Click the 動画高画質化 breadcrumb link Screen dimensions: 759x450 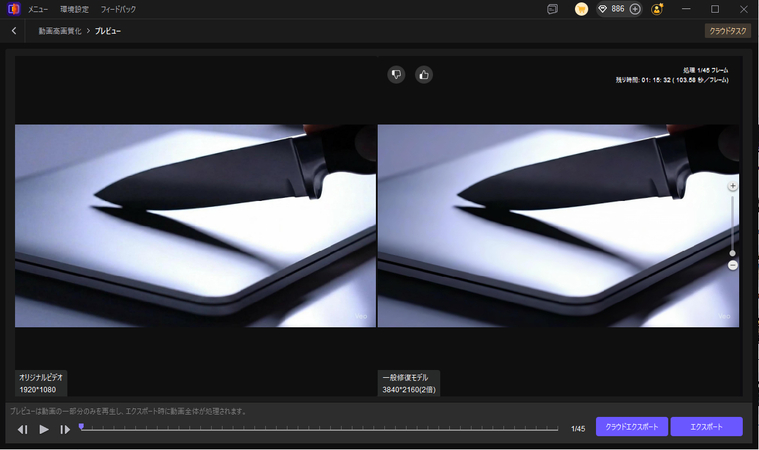point(60,31)
